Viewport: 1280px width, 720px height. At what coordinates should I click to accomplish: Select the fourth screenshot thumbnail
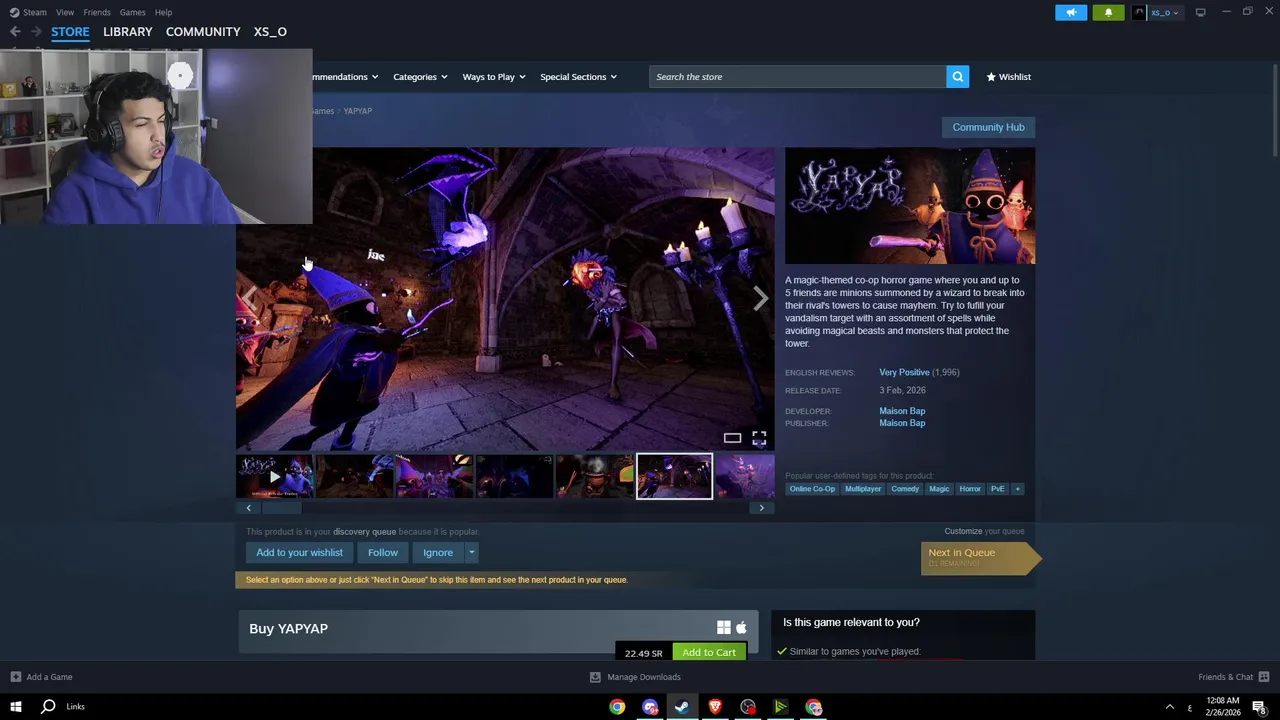tap(514, 476)
